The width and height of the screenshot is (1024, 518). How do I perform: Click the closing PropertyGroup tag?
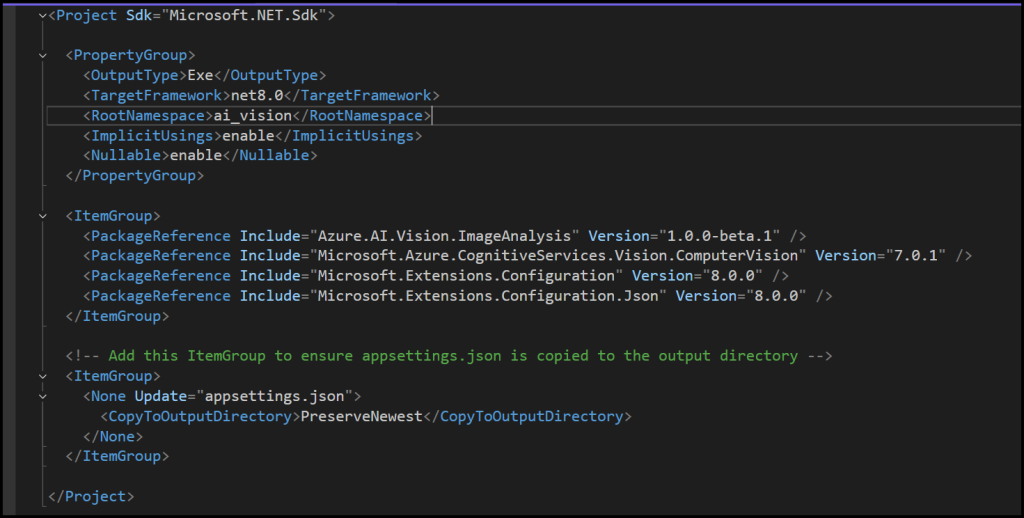tap(135, 176)
